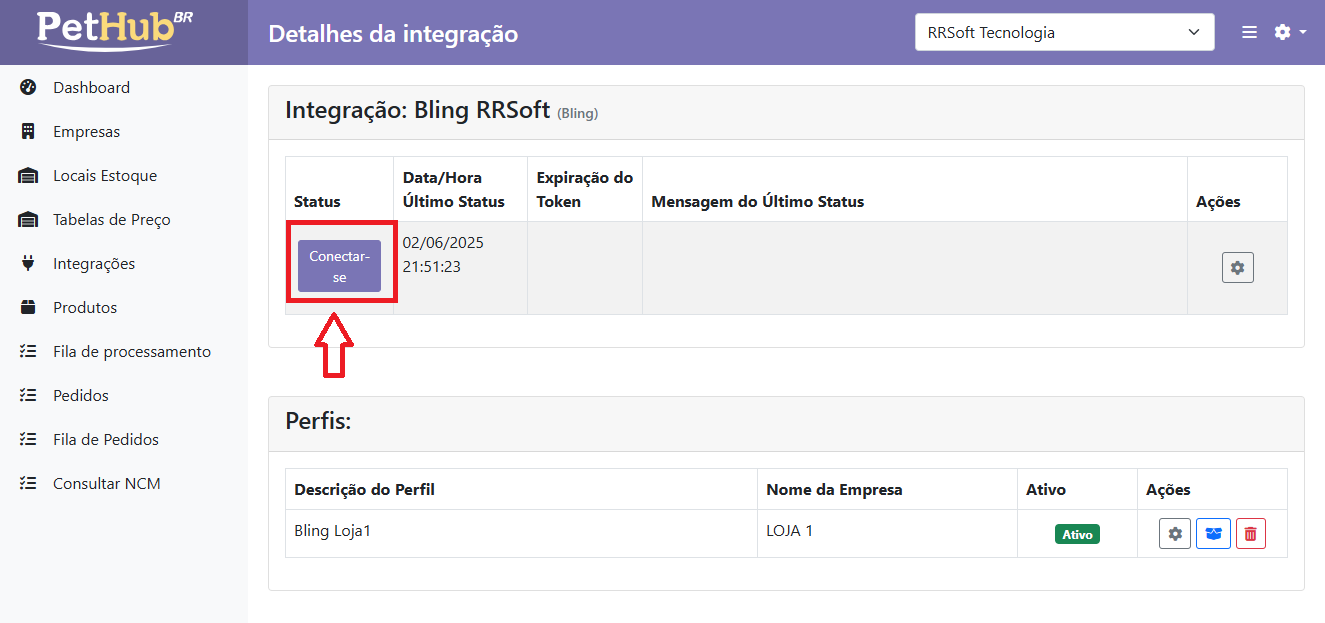Open Fila de processamento menu item

(132, 351)
